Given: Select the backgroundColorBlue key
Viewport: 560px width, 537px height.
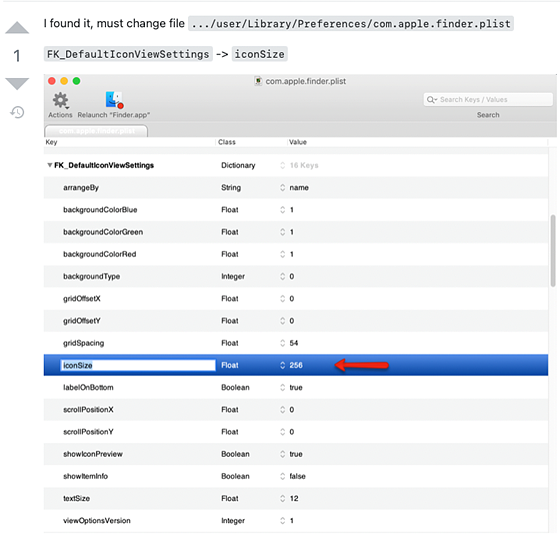Looking at the screenshot, I should pos(100,210).
